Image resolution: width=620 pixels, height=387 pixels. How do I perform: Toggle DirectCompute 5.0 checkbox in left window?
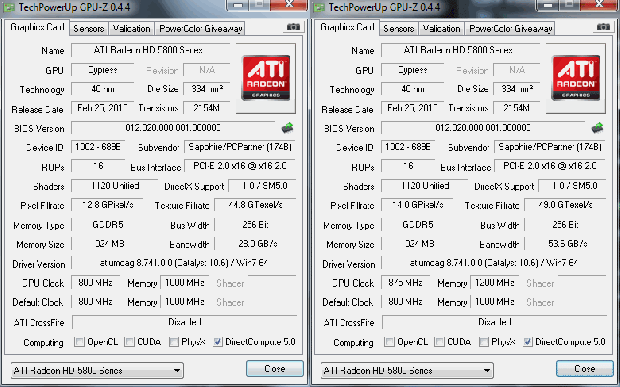click(x=217, y=342)
